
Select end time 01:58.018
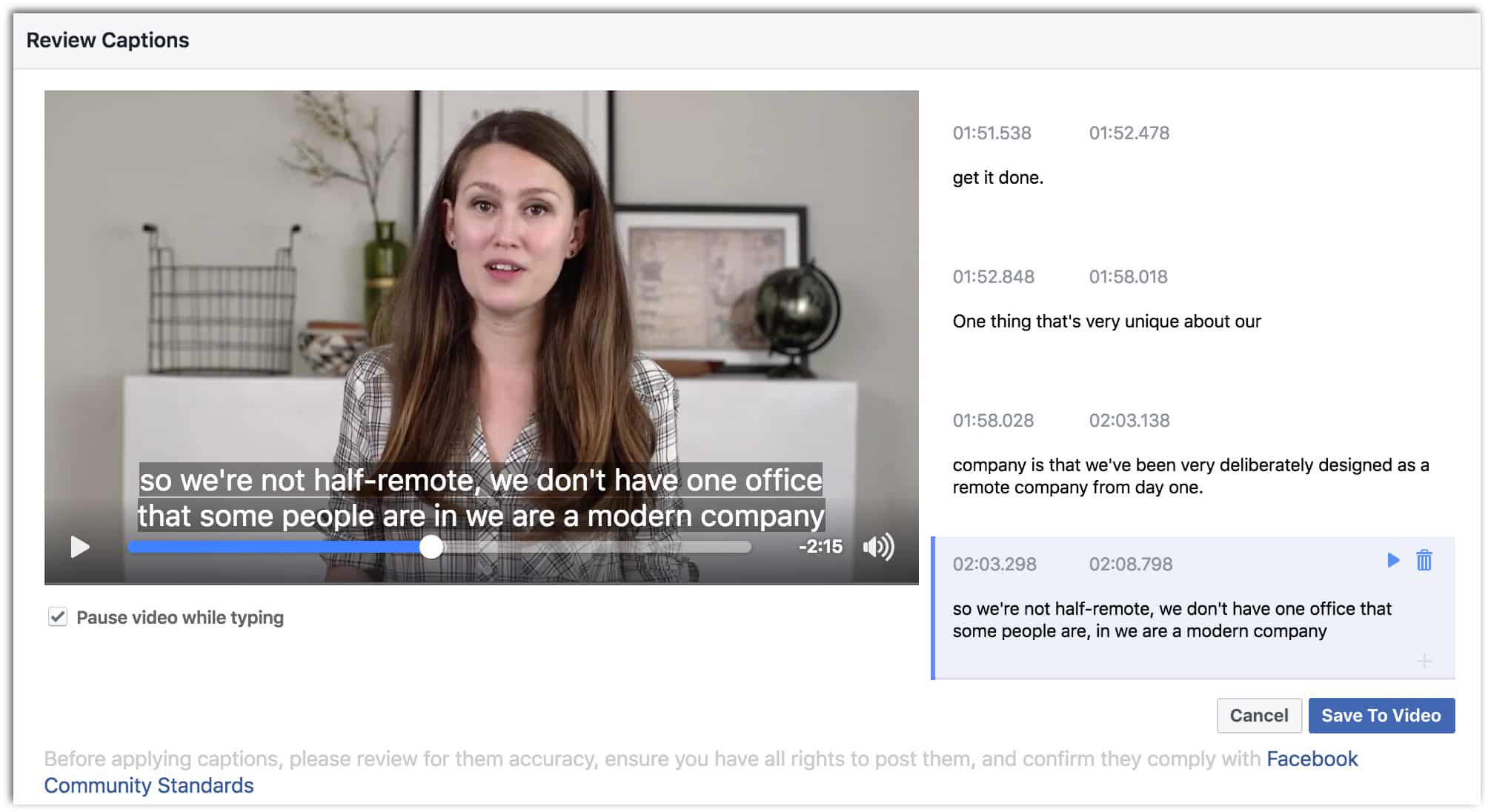pyautogui.click(x=1128, y=277)
